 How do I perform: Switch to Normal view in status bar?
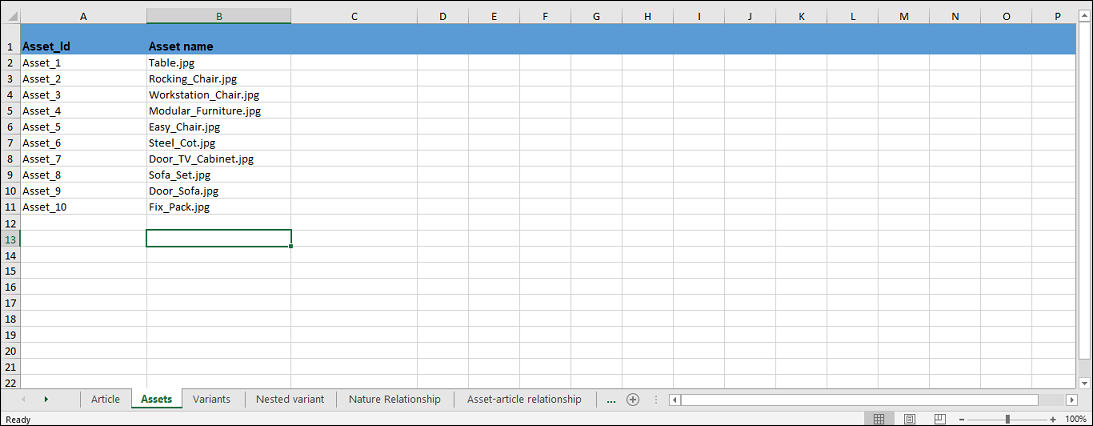(879, 419)
